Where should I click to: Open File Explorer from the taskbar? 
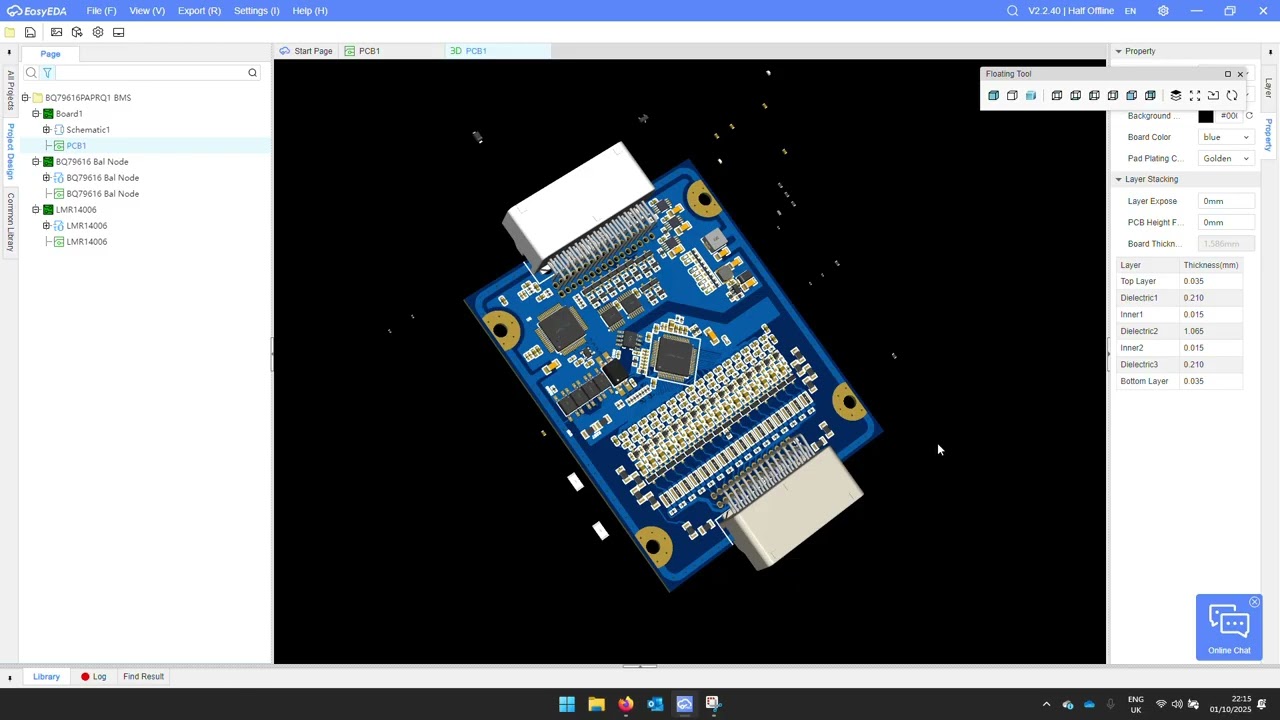[596, 704]
